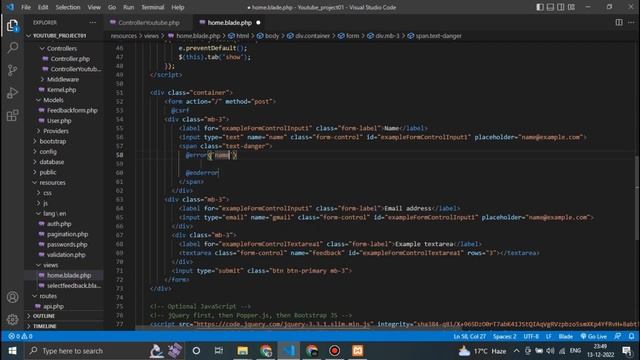
Task: Click Explorer views and more actions ellipsis
Action: coord(93,22)
